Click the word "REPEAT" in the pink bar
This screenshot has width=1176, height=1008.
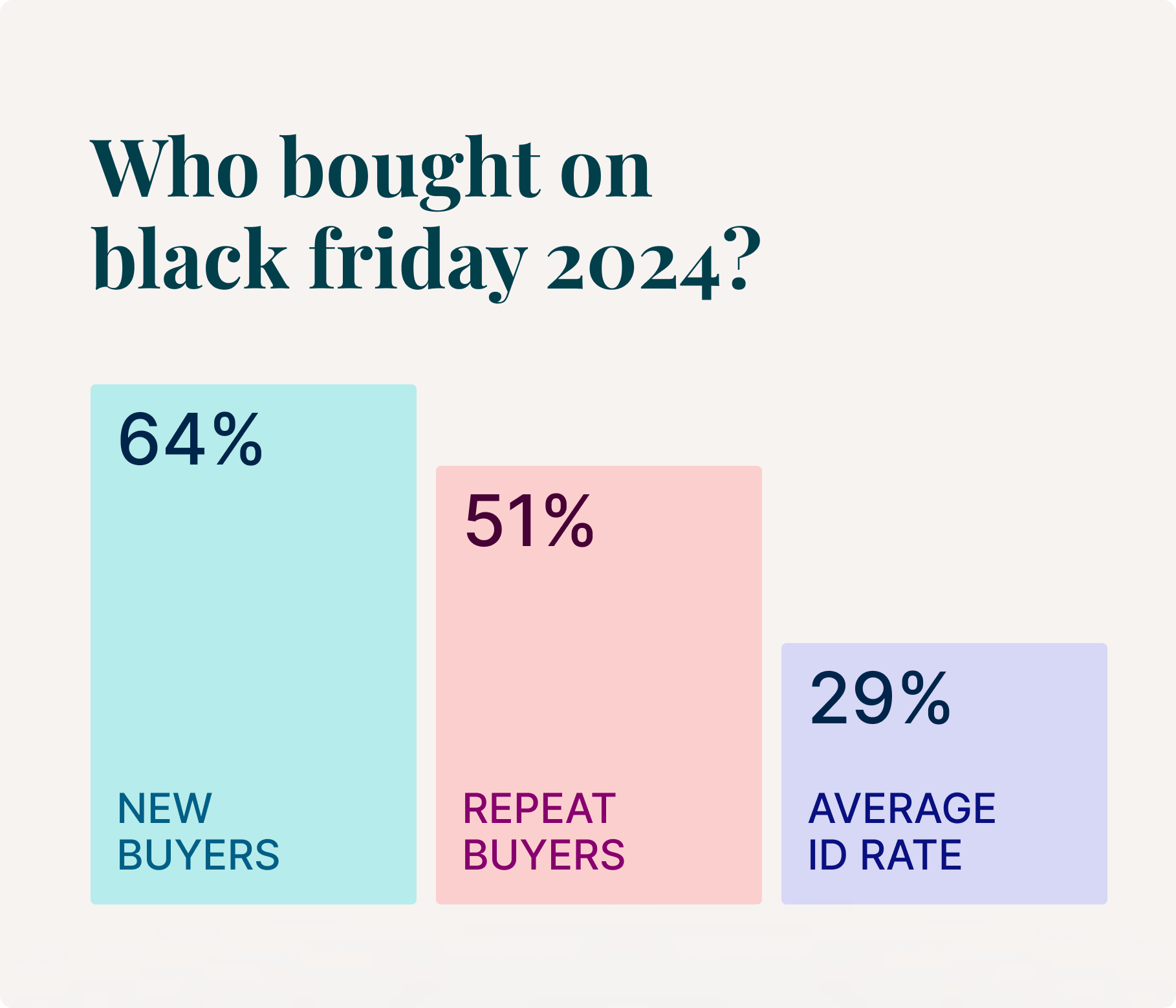point(539,808)
